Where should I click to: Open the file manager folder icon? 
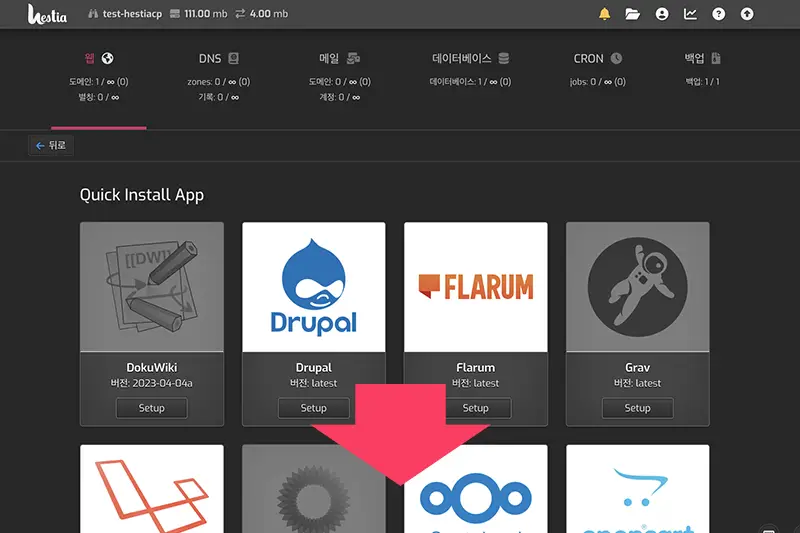pyautogui.click(x=633, y=14)
